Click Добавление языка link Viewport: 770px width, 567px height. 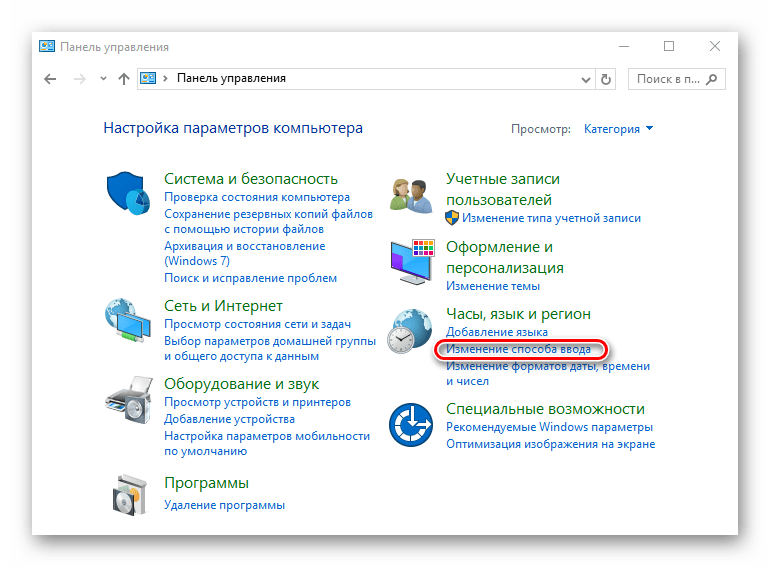pos(497,332)
